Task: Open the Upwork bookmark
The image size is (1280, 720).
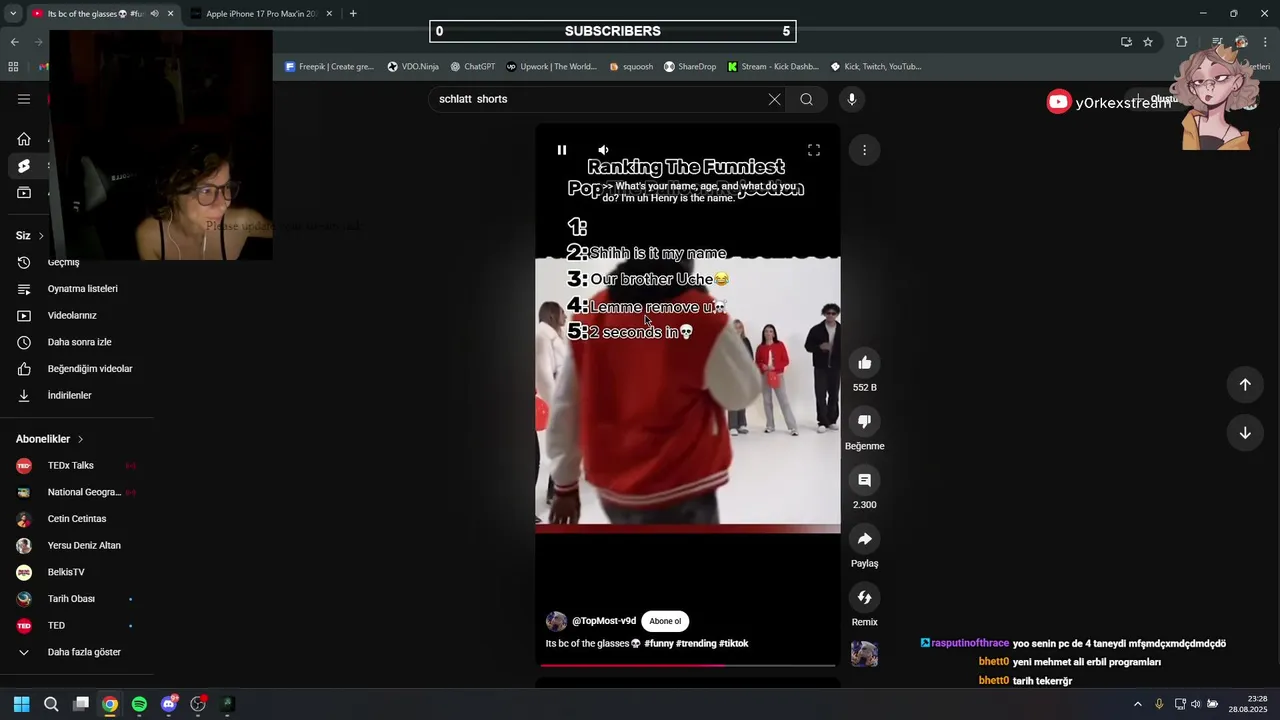Action: point(552,67)
